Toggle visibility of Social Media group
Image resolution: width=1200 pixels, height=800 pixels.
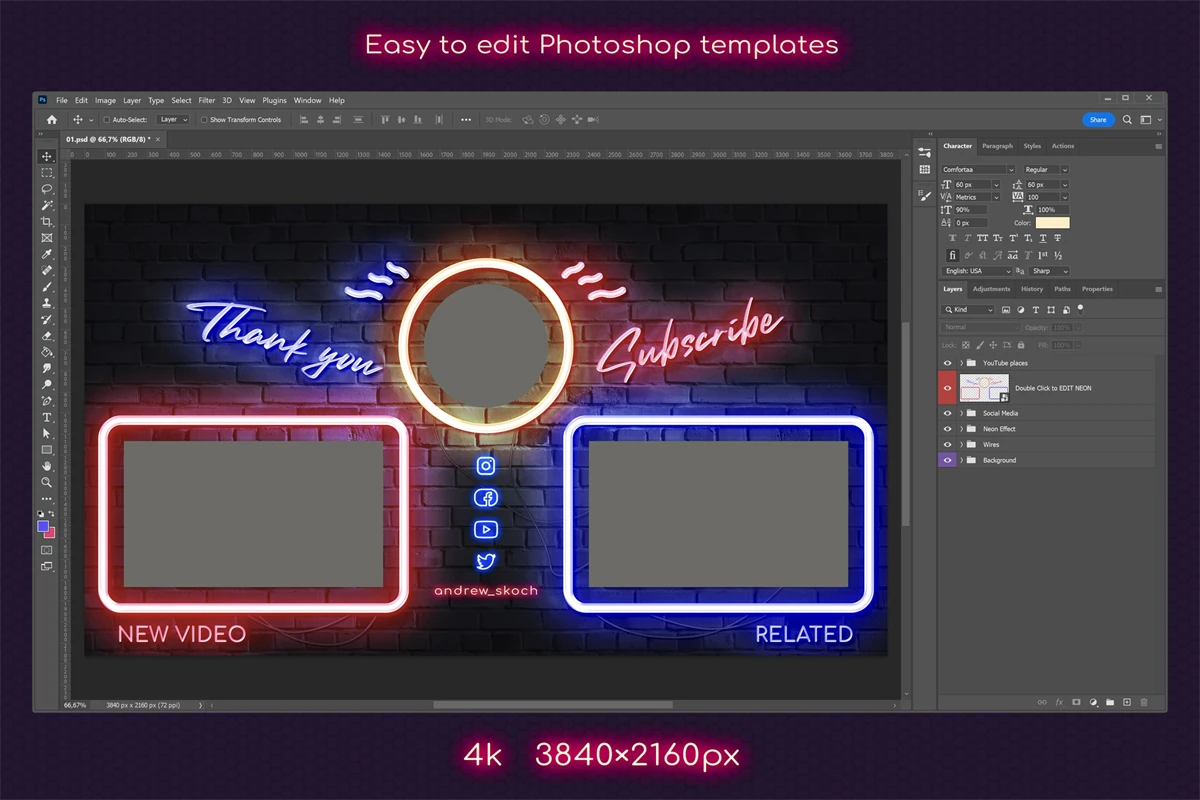[x=948, y=413]
